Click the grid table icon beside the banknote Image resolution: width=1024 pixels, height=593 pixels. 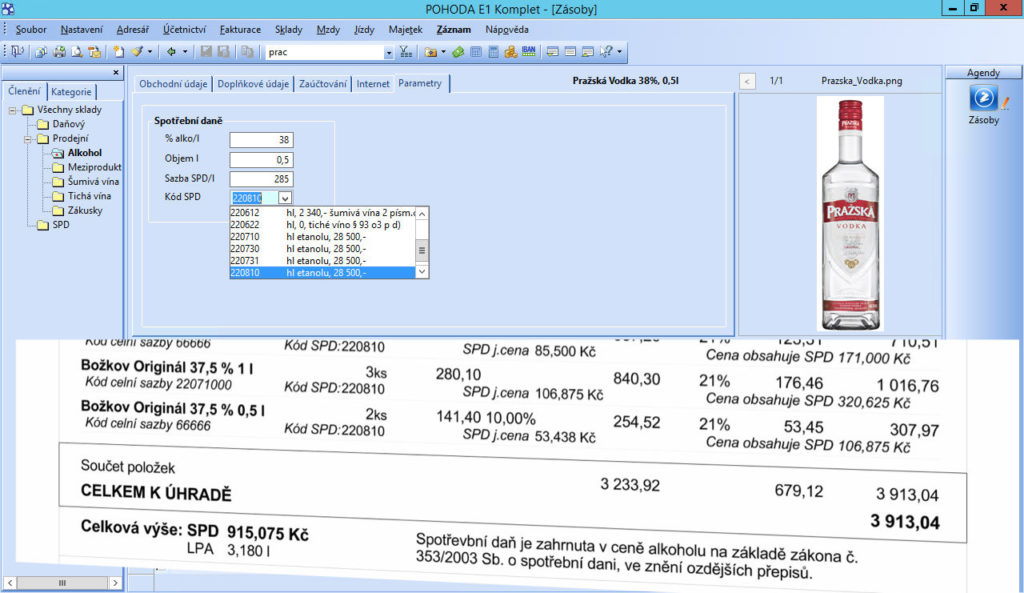(x=476, y=52)
